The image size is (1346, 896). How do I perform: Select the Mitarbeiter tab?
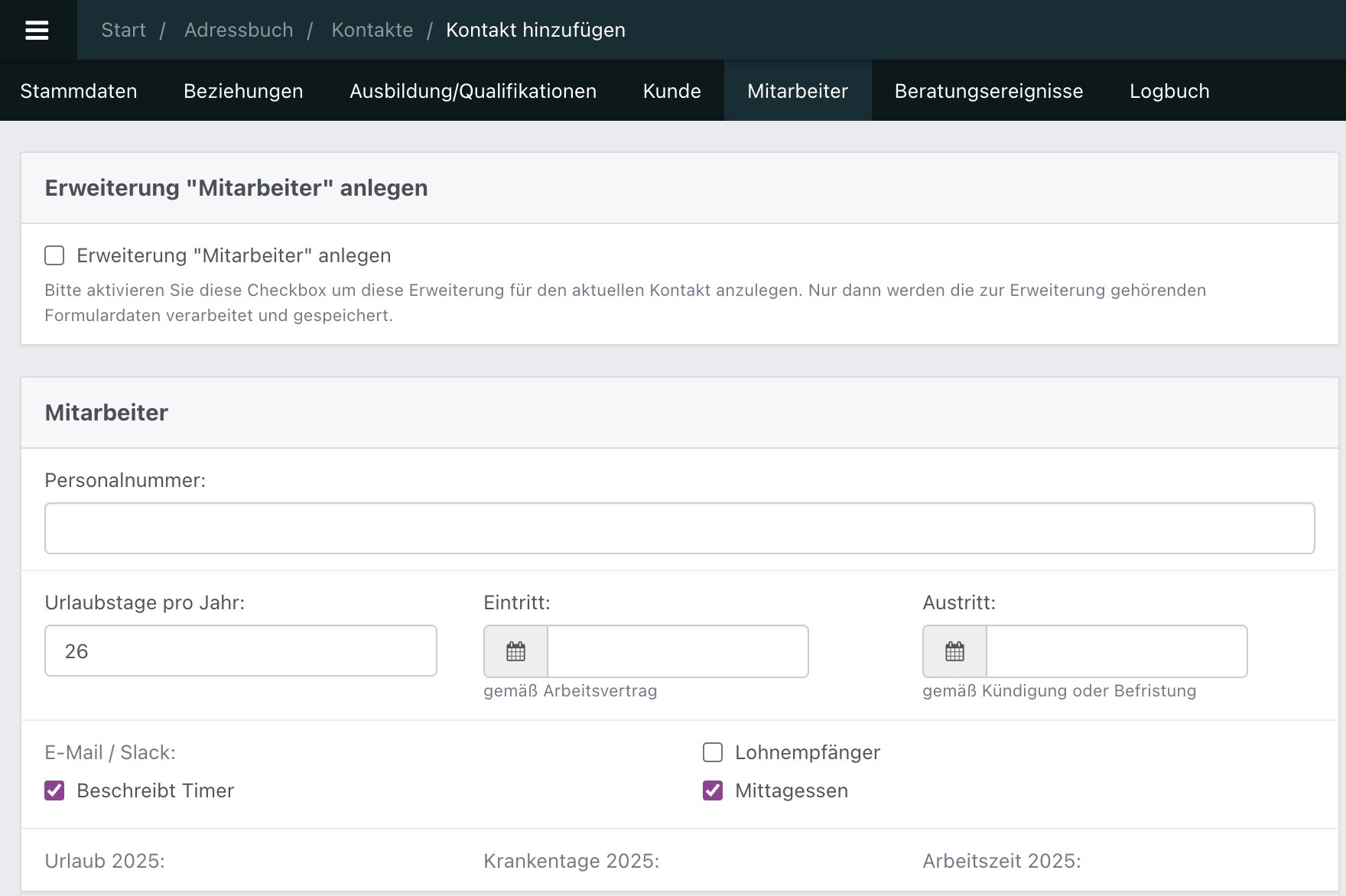click(797, 90)
